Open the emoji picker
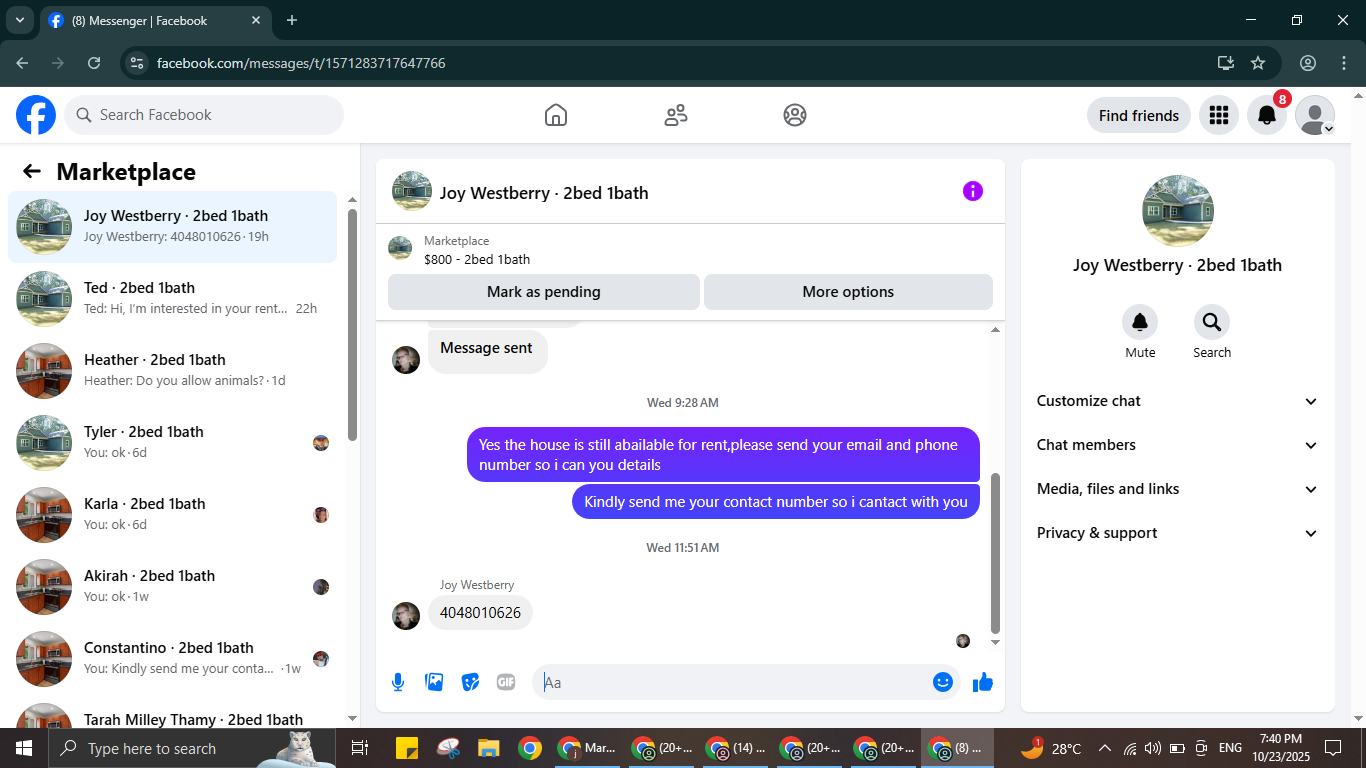The image size is (1366, 768). coord(943,682)
